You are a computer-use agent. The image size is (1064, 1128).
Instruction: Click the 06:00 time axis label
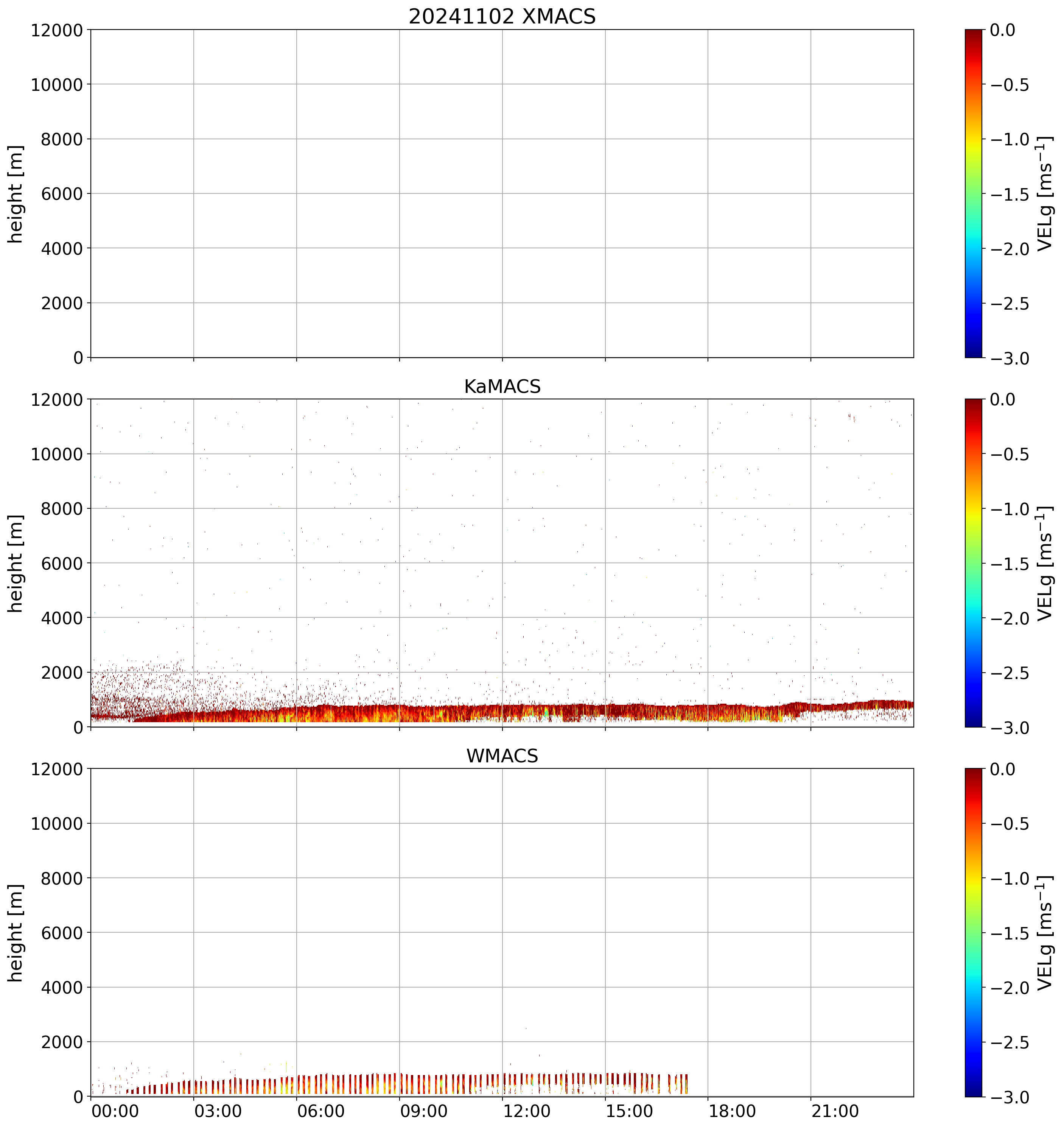tap(321, 1111)
